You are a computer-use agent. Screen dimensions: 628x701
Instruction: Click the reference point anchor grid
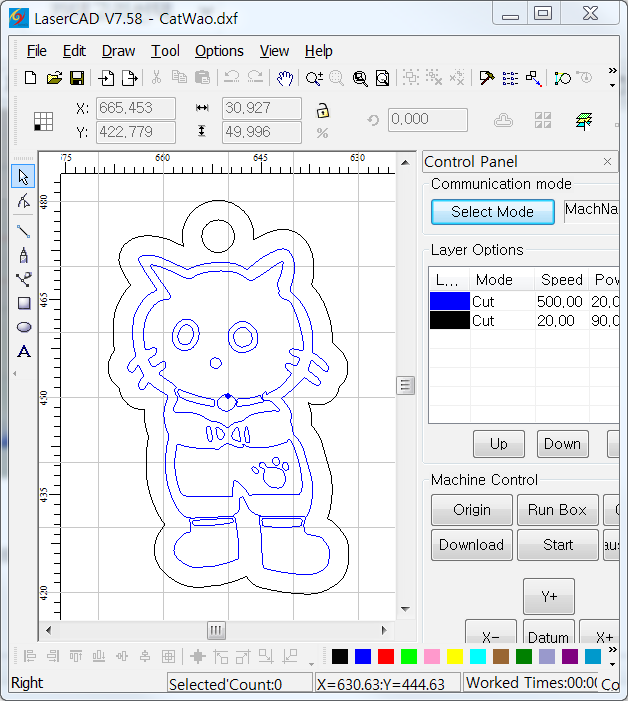click(x=43, y=121)
